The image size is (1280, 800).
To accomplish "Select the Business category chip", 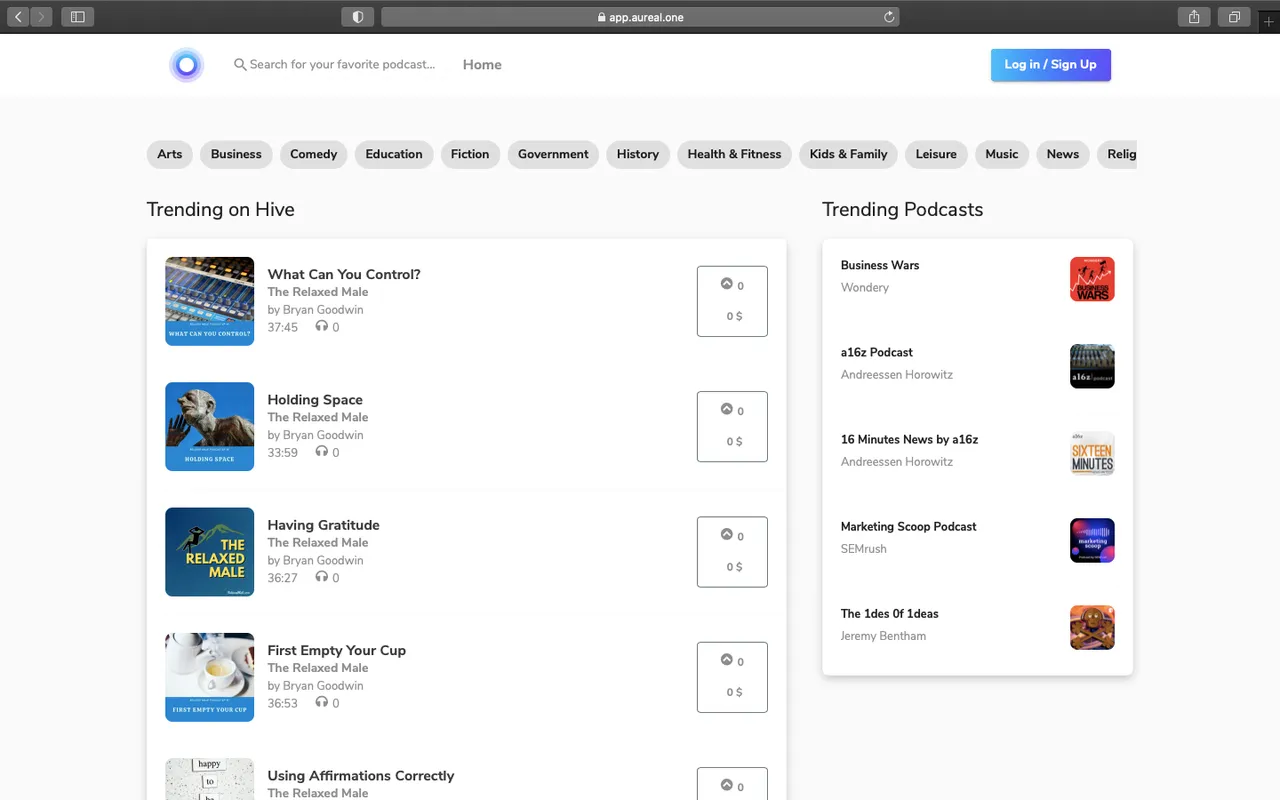I will coord(236,154).
